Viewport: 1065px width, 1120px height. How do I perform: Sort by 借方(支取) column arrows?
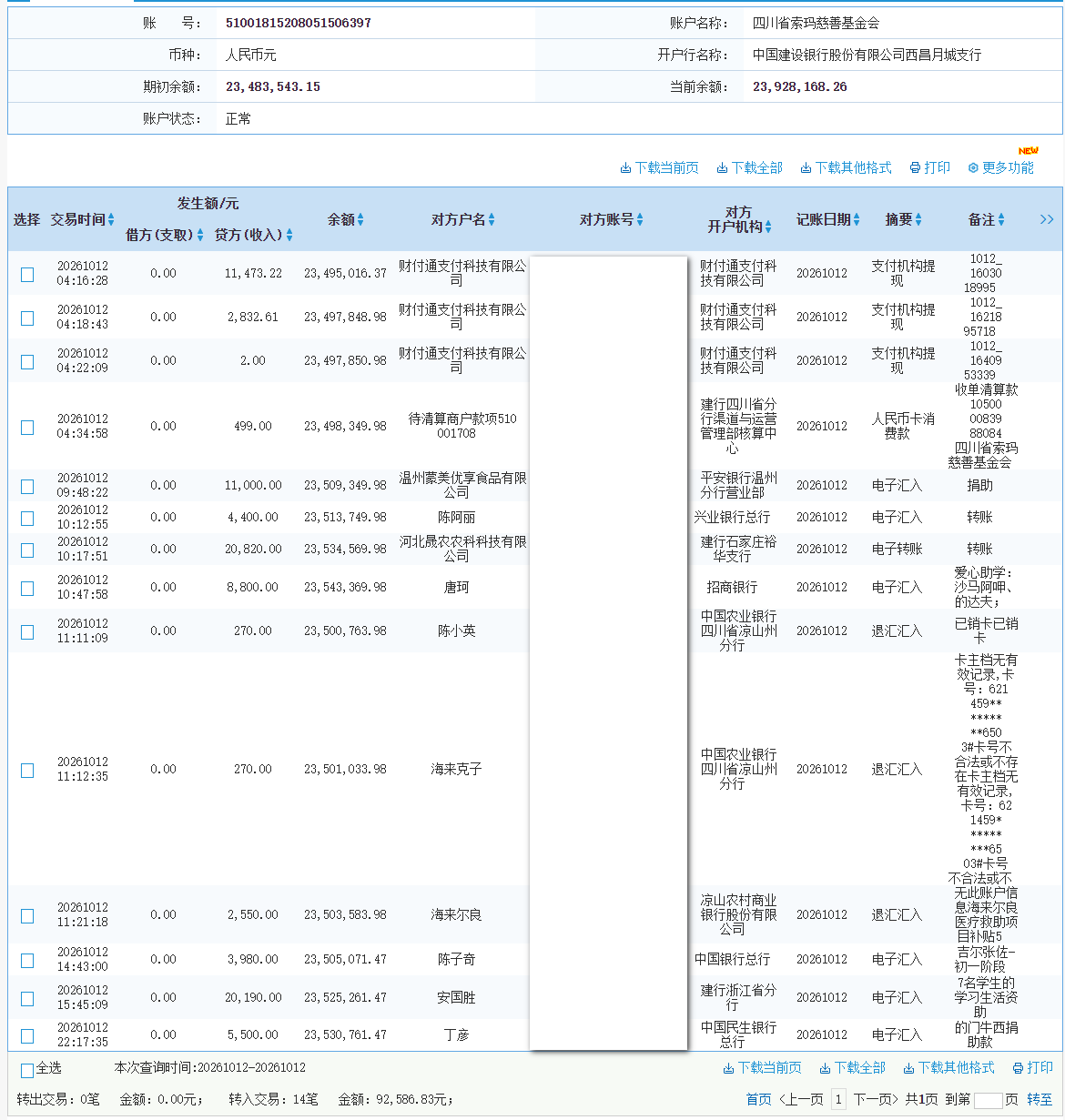click(200, 235)
